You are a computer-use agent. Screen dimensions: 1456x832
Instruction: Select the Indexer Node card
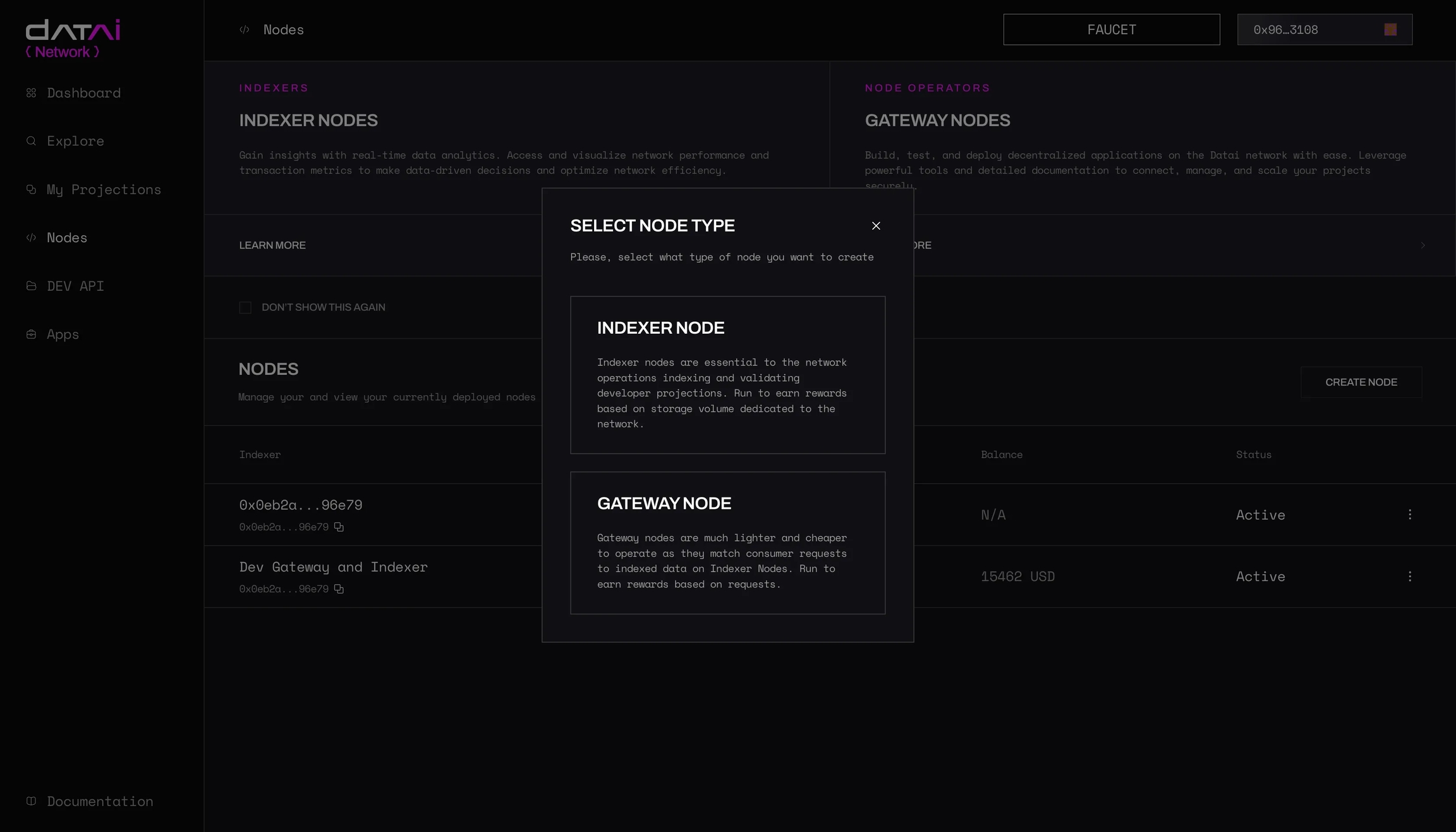[727, 375]
